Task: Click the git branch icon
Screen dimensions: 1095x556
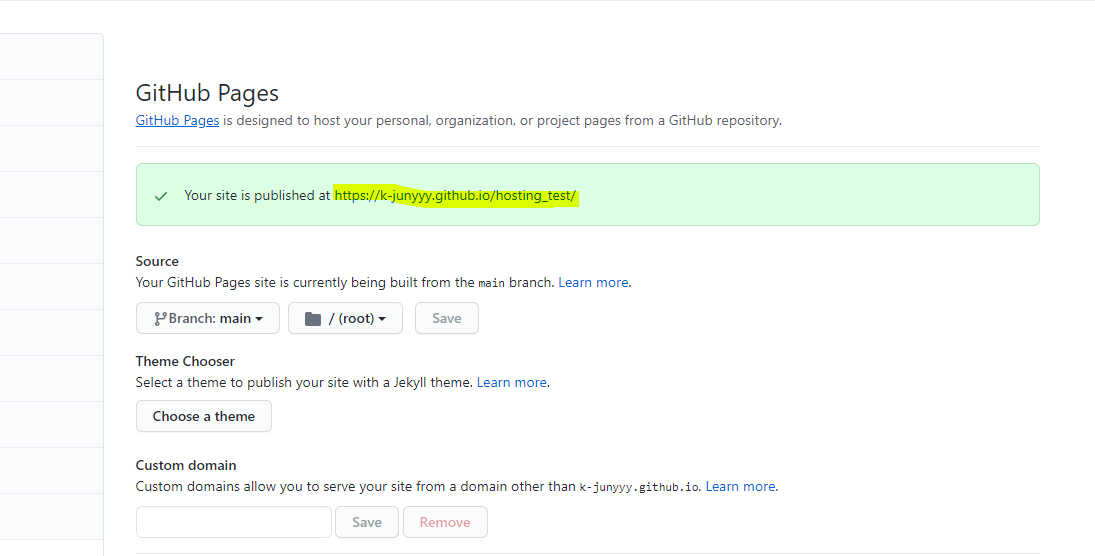Action: click(x=160, y=319)
